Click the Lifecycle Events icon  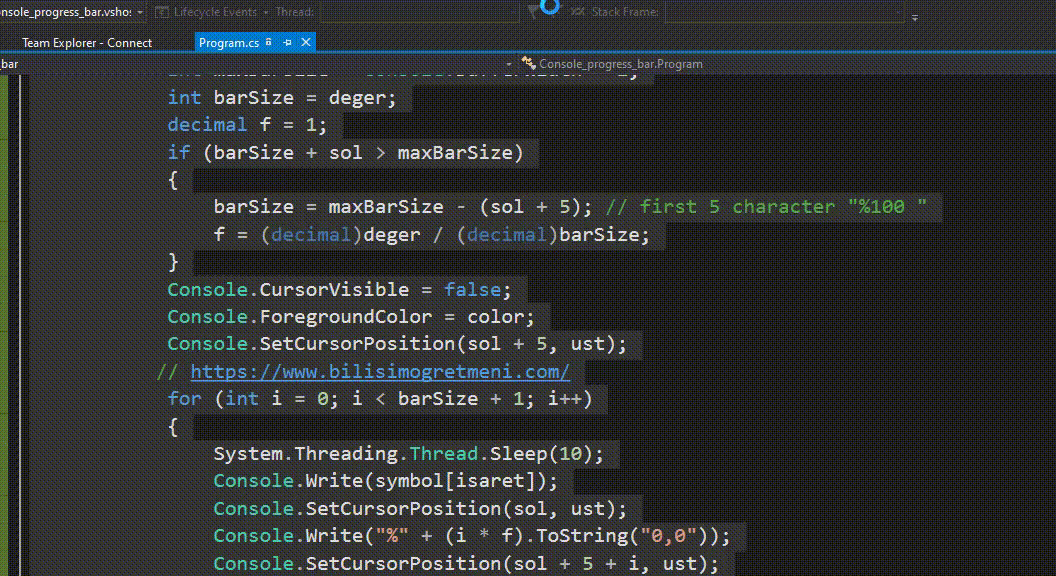(x=162, y=12)
